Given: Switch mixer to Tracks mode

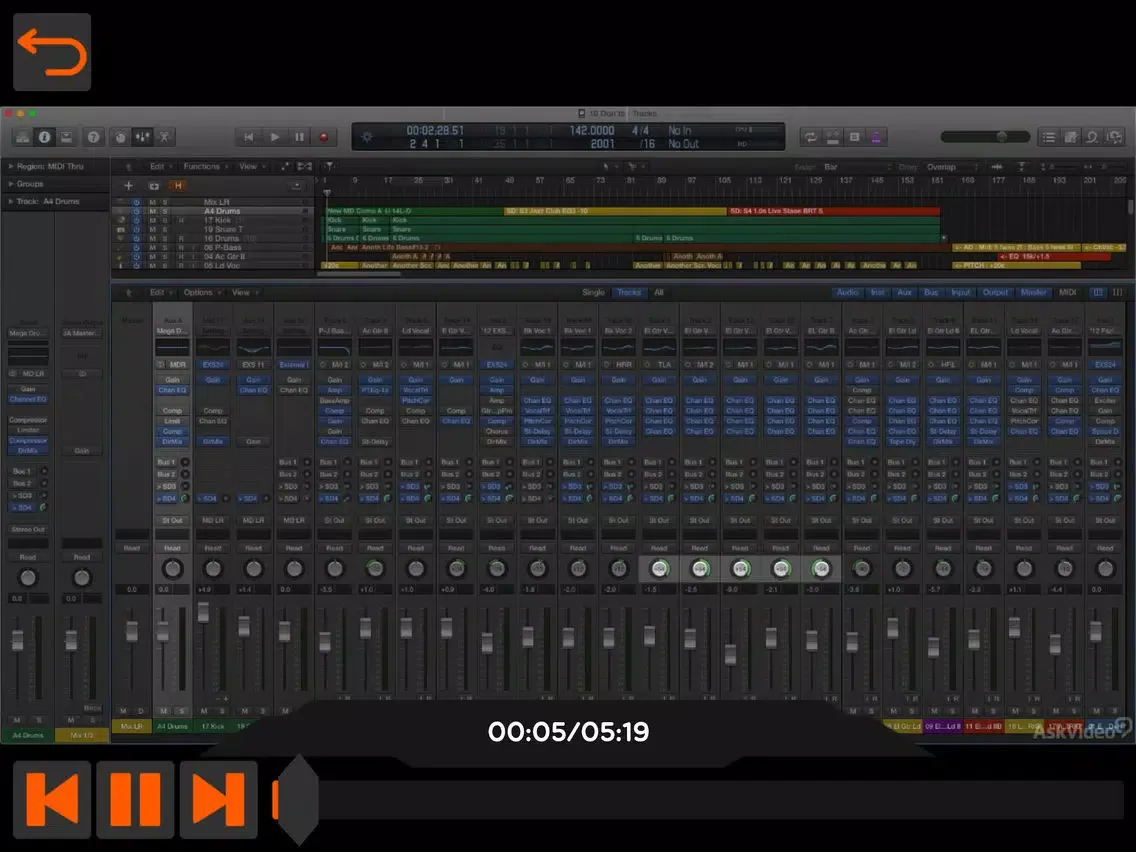Looking at the screenshot, I should (629, 293).
